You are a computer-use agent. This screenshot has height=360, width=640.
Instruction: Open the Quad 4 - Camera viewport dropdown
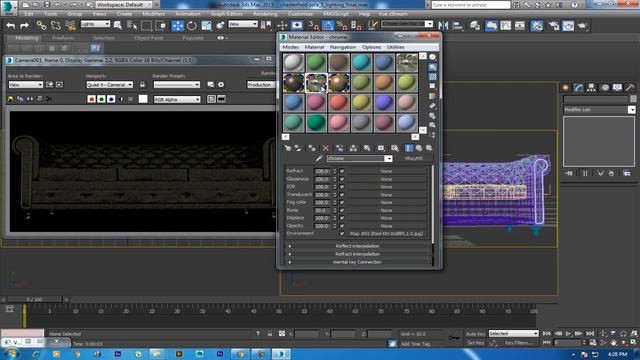pyautogui.click(x=109, y=84)
